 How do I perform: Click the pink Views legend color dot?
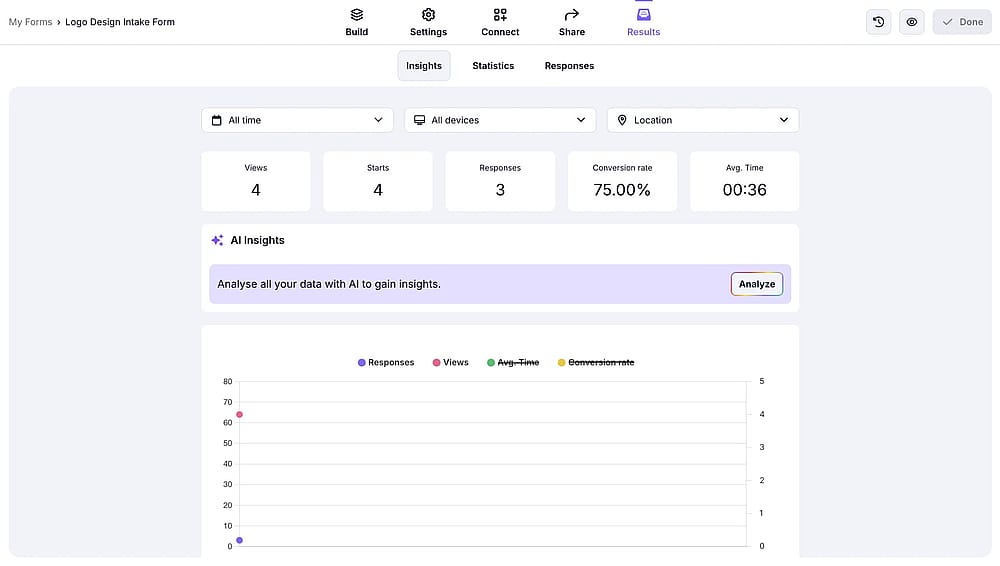(436, 362)
